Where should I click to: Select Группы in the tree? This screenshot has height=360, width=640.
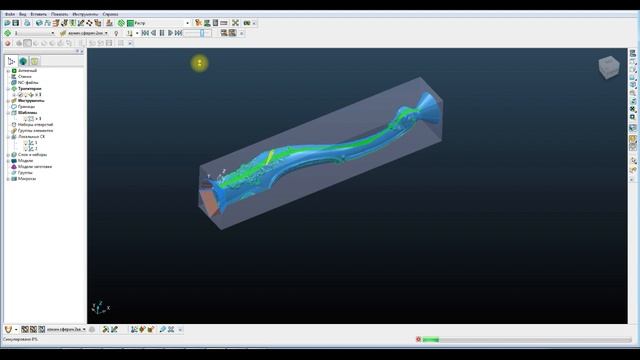coord(25,173)
